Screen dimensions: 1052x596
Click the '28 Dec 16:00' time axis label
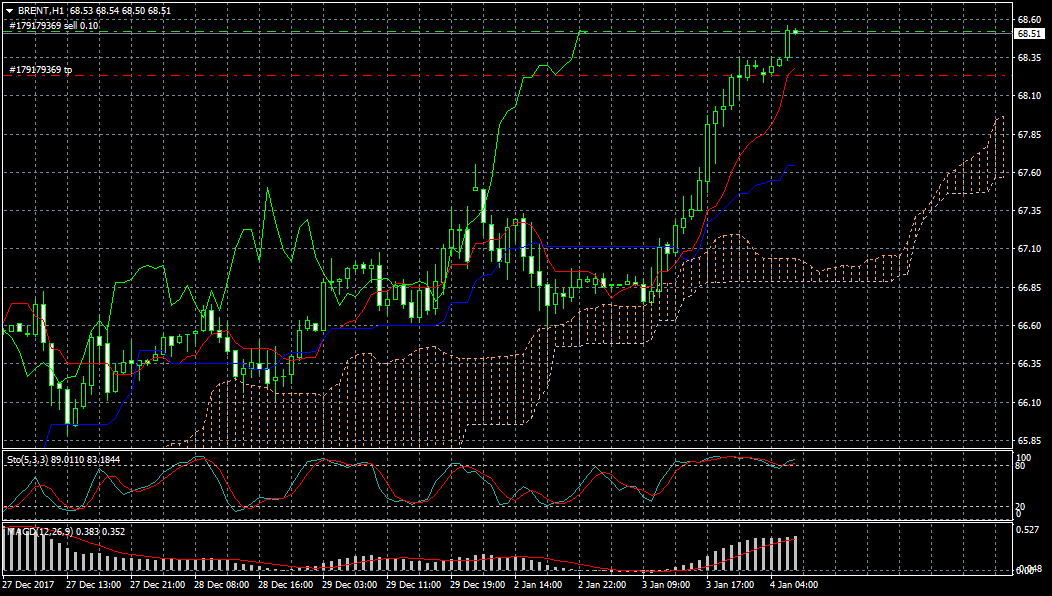(x=286, y=585)
